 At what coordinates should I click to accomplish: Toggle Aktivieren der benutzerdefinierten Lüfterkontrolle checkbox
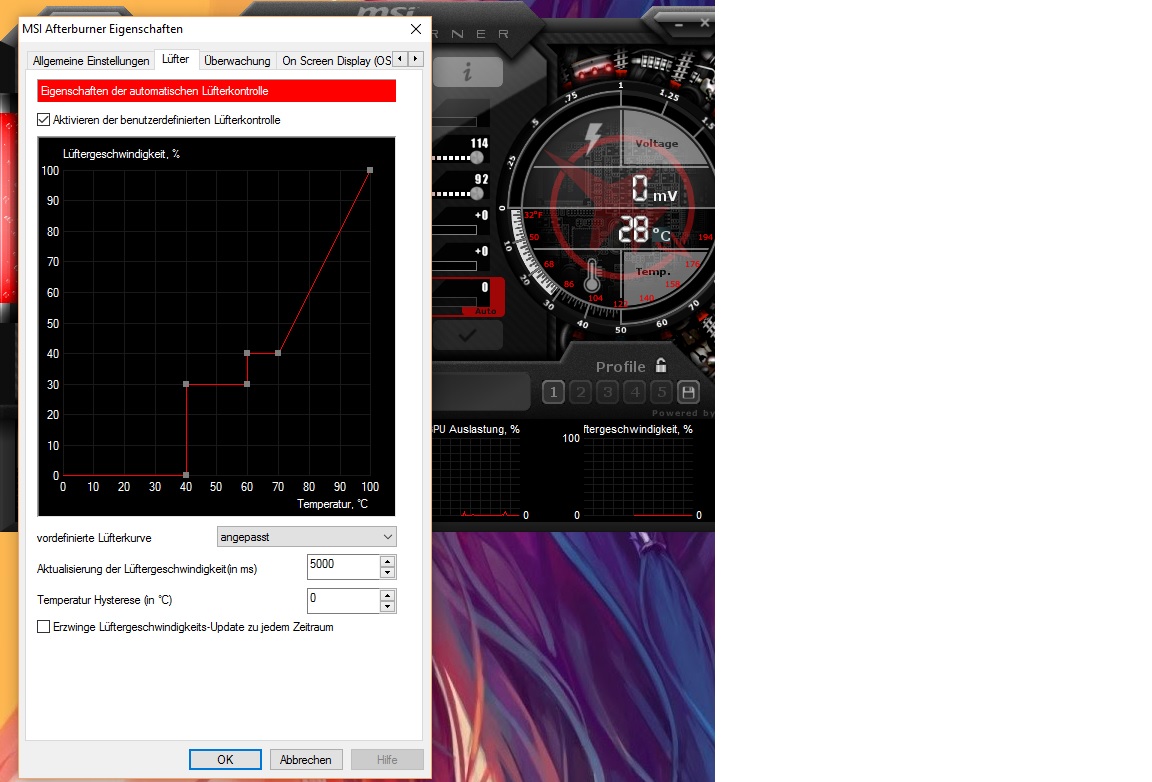43,119
